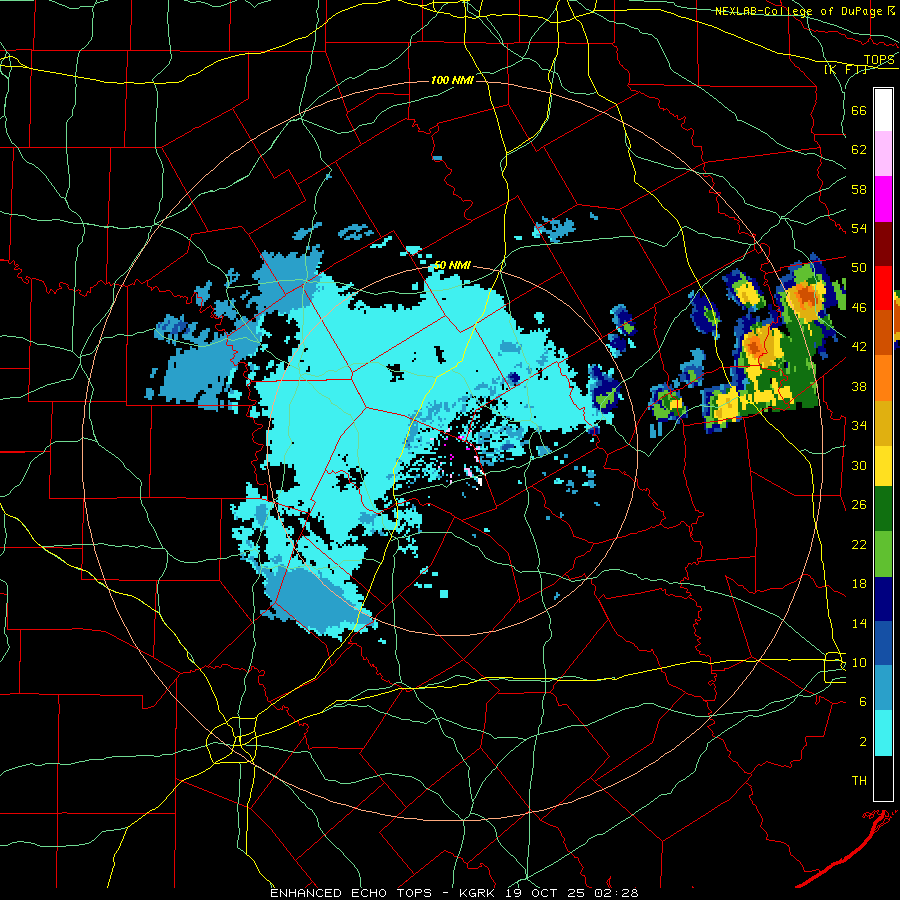Click the legend value '66'

tap(859, 110)
